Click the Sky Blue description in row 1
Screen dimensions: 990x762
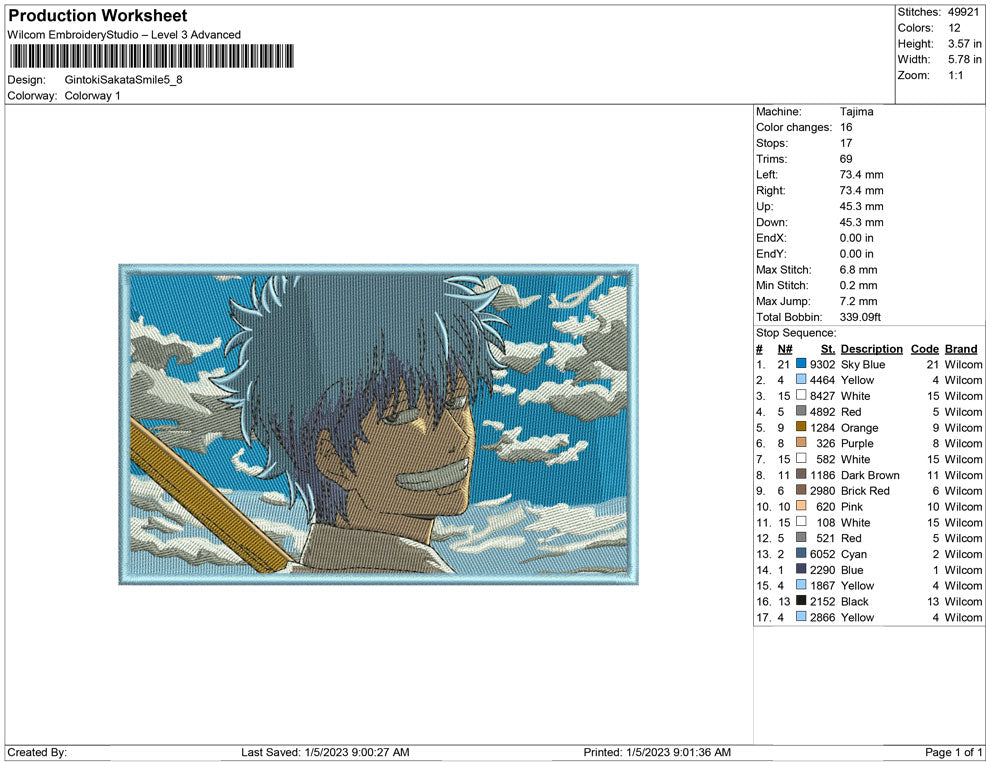862,364
